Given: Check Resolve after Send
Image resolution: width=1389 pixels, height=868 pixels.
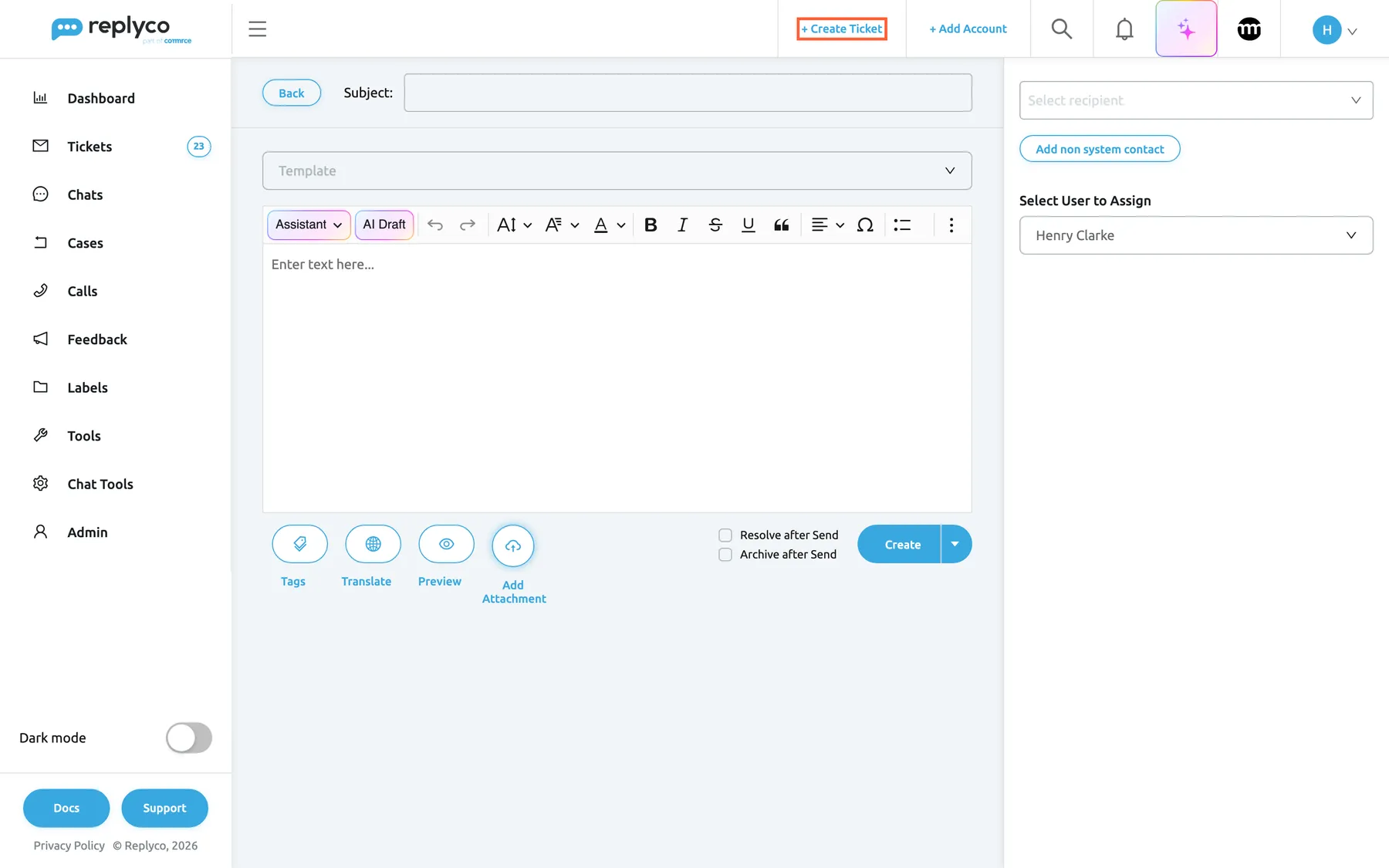Looking at the screenshot, I should (x=725, y=535).
